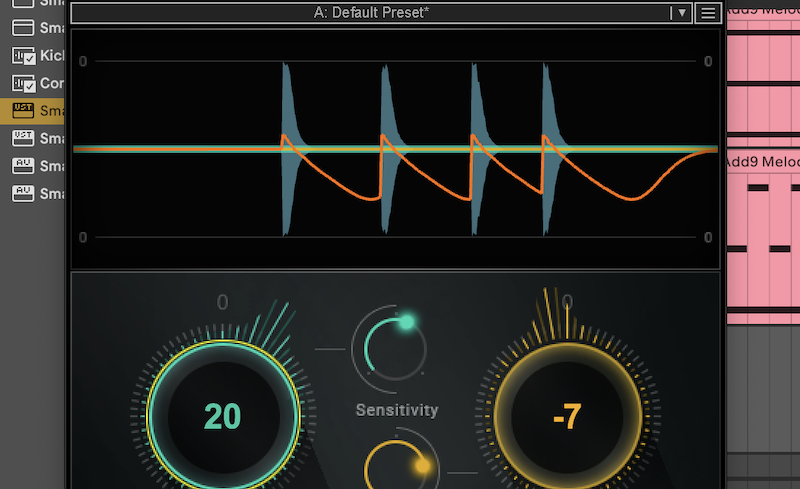Click the window icon above the Kick row

(x=23, y=29)
